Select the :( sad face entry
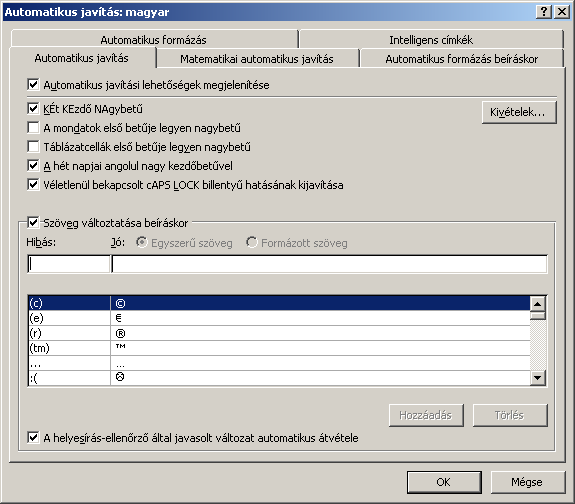 279,378
